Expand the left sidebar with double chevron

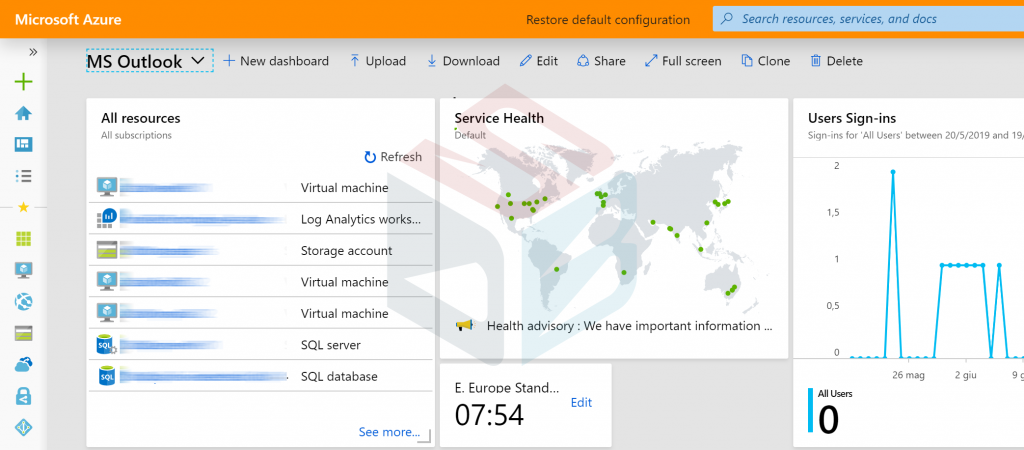[x=33, y=52]
